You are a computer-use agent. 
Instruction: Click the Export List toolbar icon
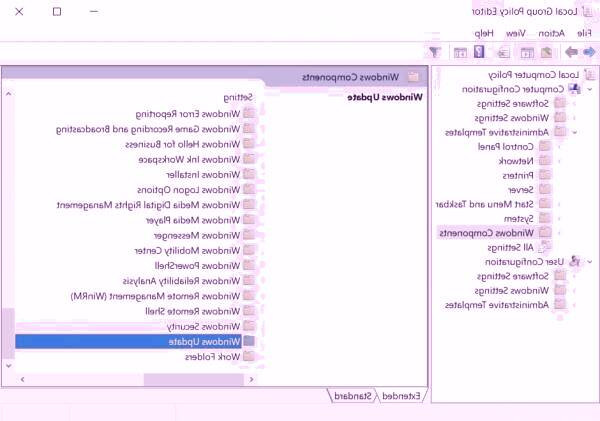[503, 52]
